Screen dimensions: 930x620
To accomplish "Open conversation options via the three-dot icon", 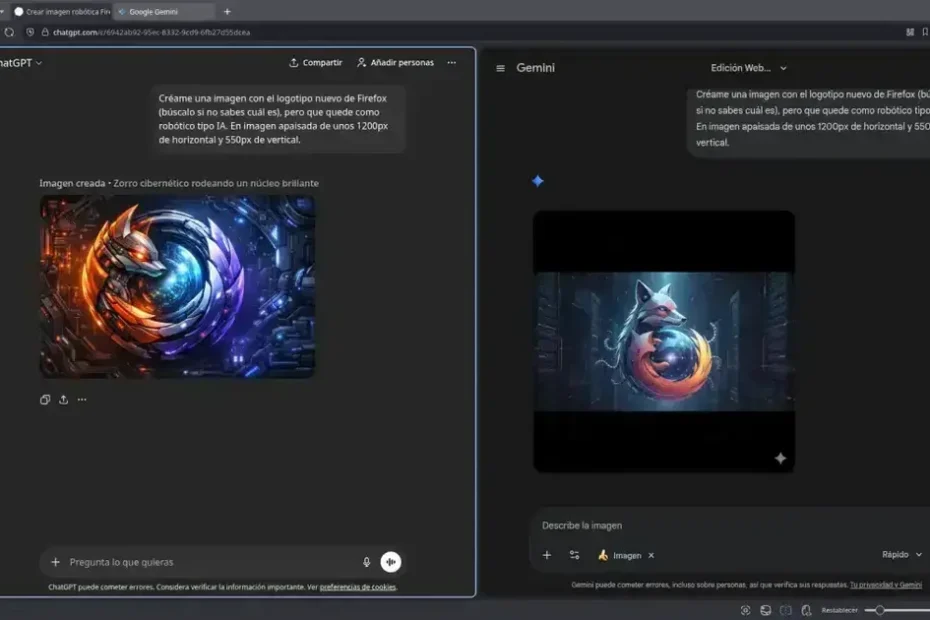I will pyautogui.click(x=451, y=62).
